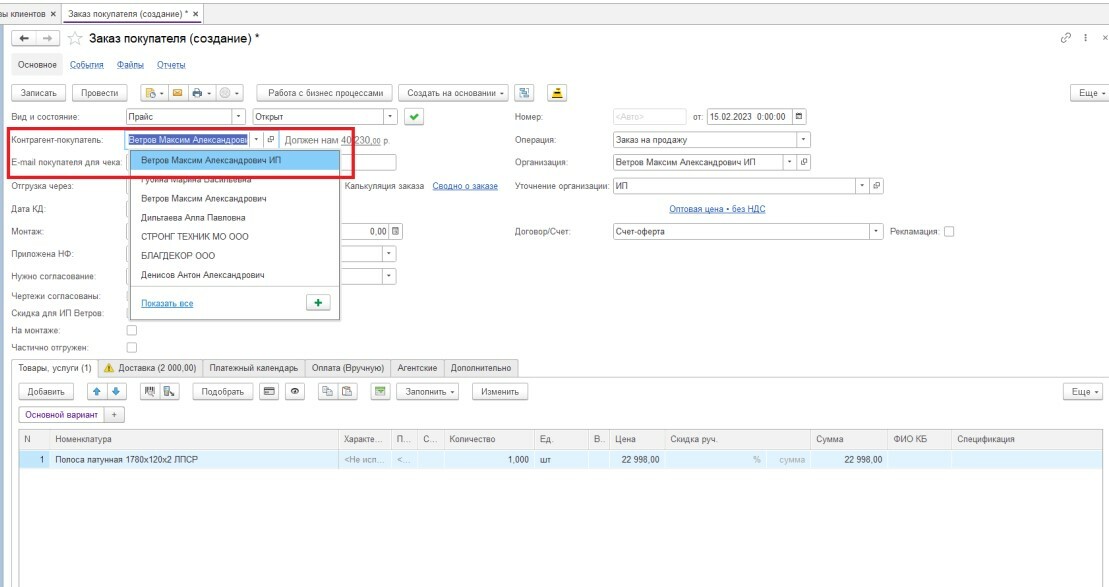The height and width of the screenshot is (587, 1109).
Task: Click the printer icon
Action: pyautogui.click(x=201, y=93)
